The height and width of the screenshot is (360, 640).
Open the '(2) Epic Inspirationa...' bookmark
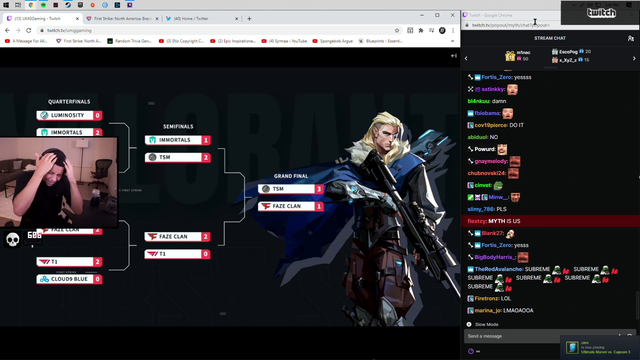[x=233, y=41]
